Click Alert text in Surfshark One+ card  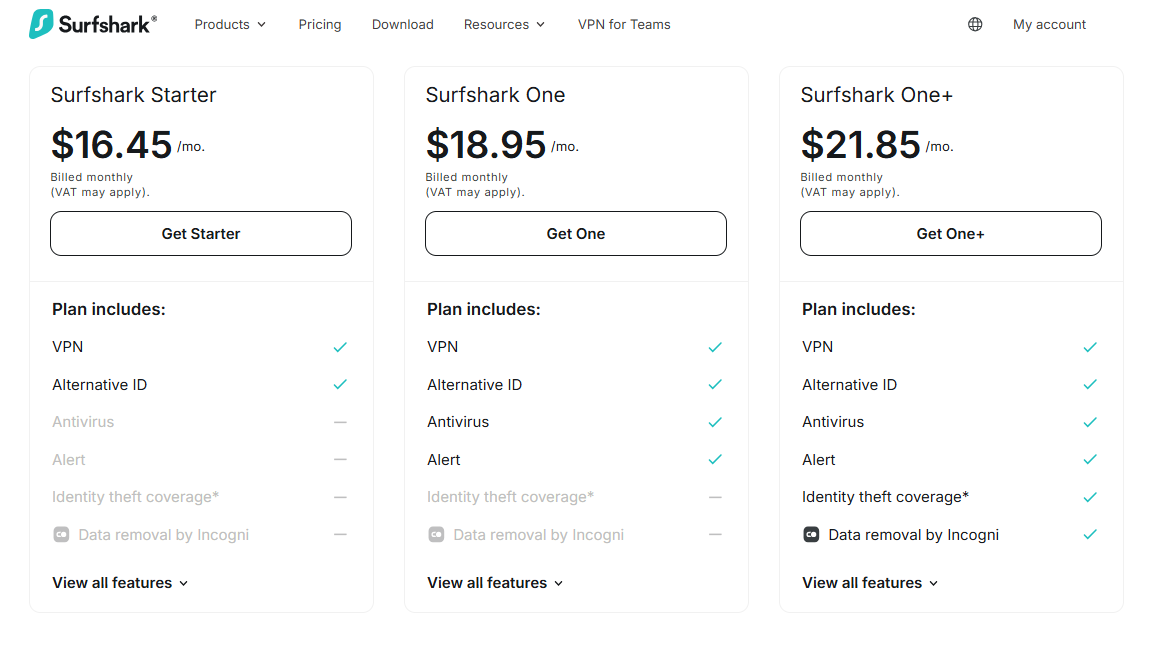point(819,459)
